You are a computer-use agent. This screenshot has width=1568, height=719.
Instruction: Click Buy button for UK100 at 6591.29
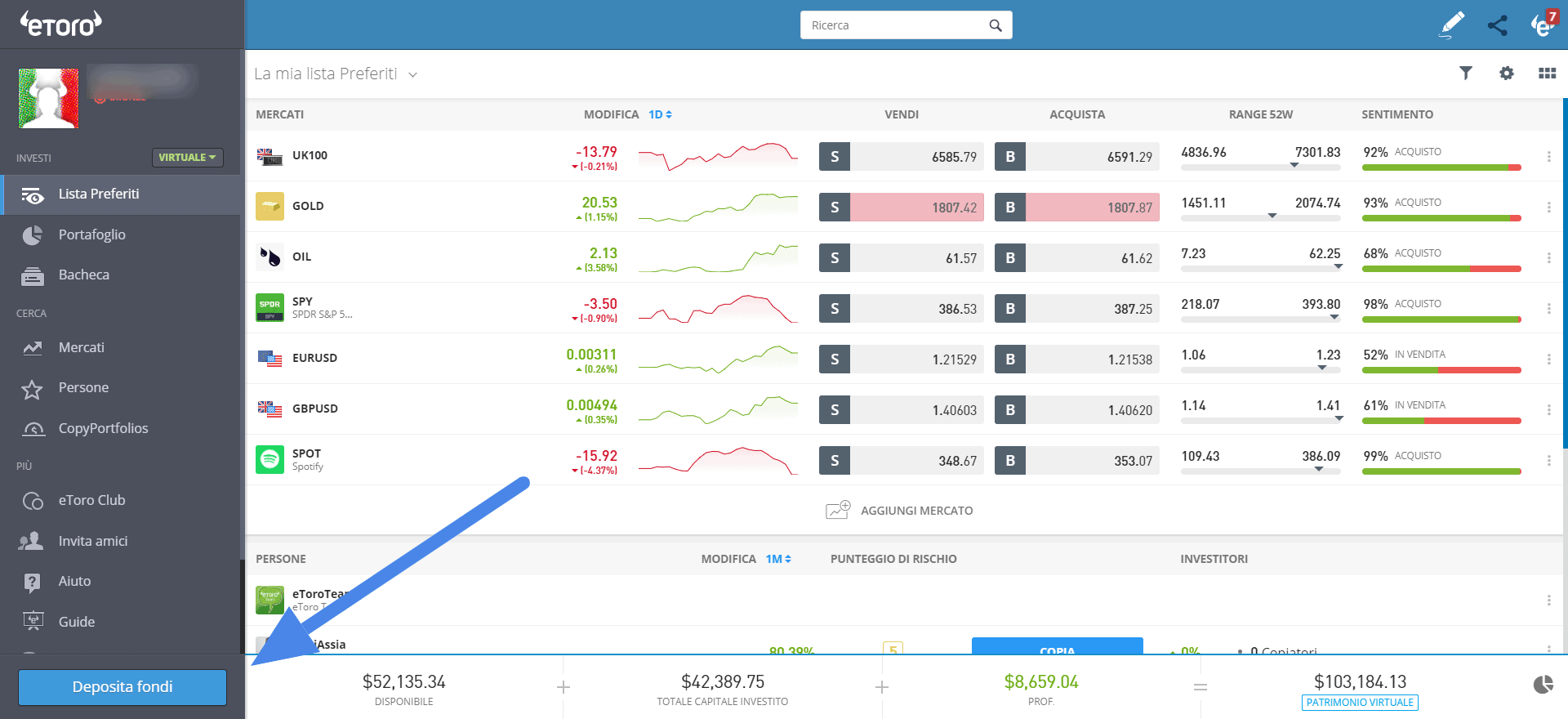pos(1077,156)
